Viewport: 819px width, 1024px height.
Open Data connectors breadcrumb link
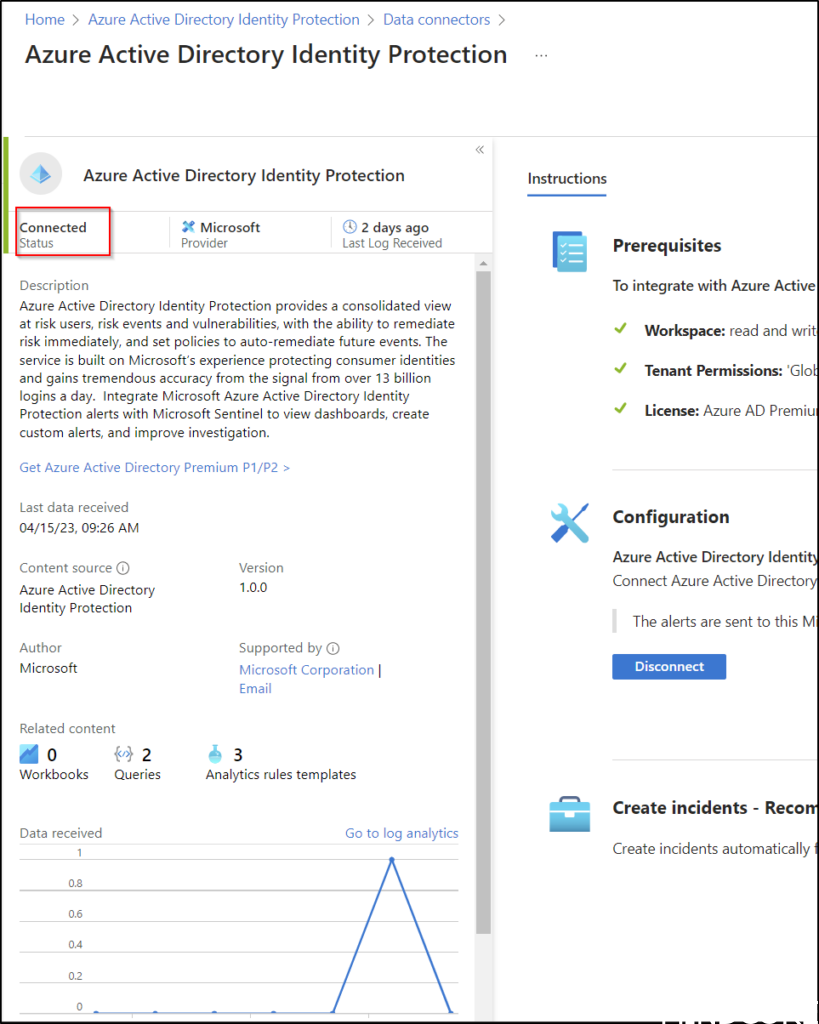point(436,20)
